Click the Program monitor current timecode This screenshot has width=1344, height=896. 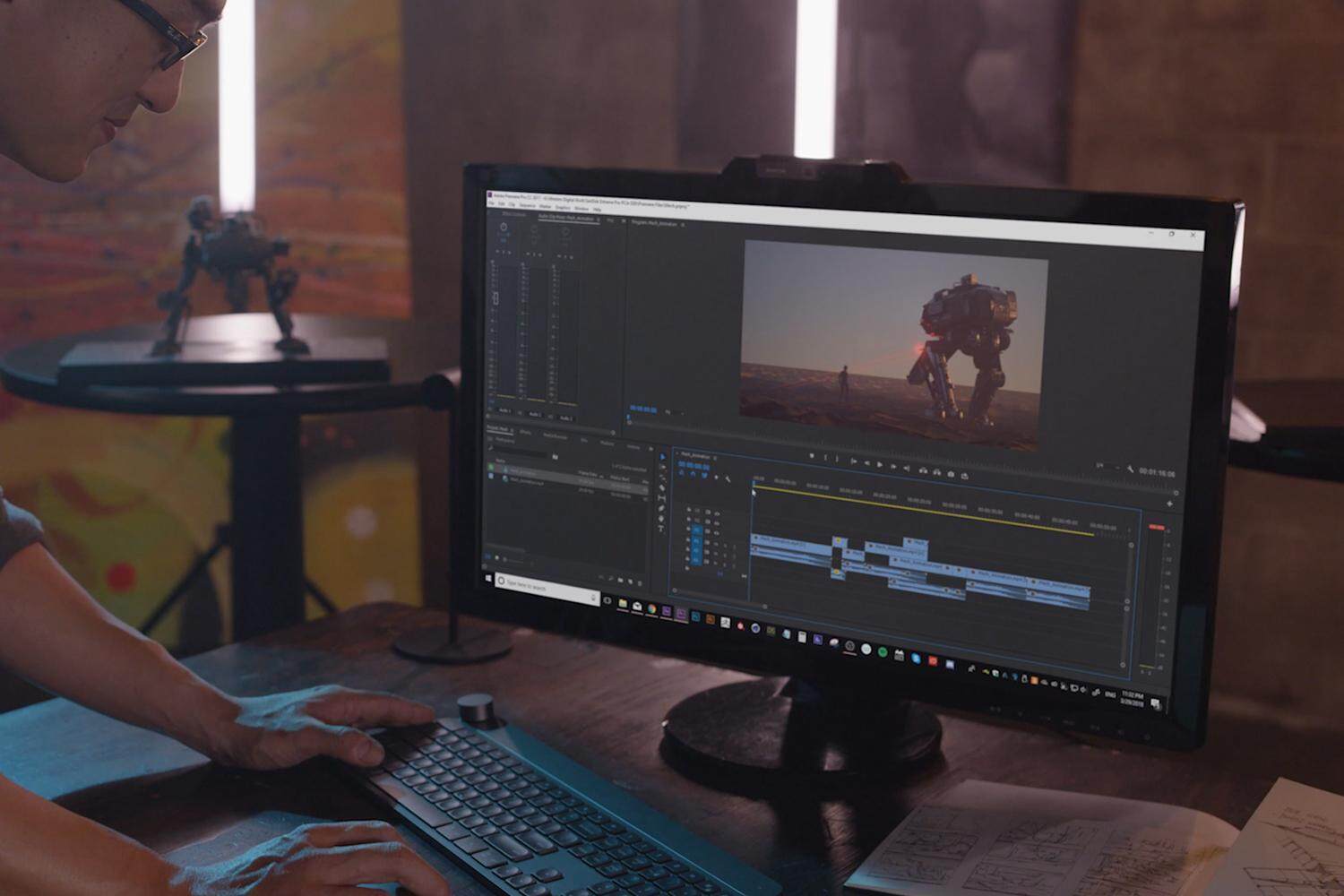click(x=643, y=409)
